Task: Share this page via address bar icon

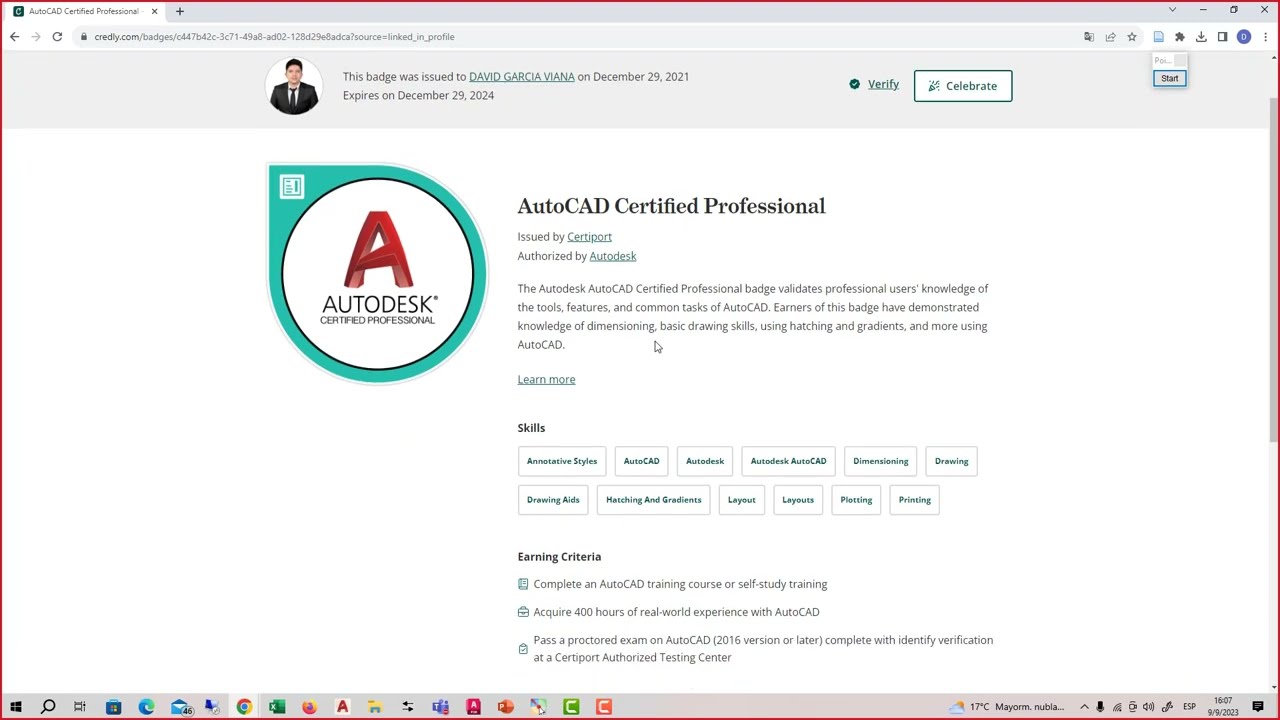Action: [1110, 37]
